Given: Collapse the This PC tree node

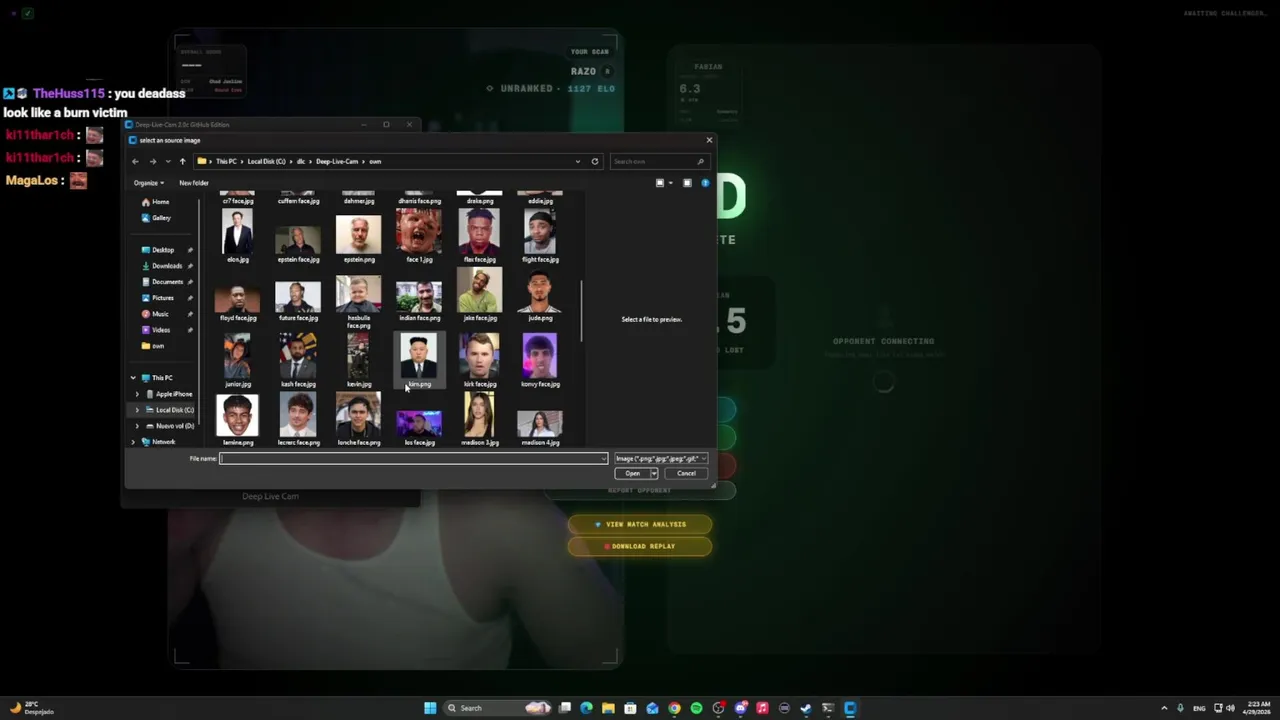Looking at the screenshot, I should (x=133, y=378).
